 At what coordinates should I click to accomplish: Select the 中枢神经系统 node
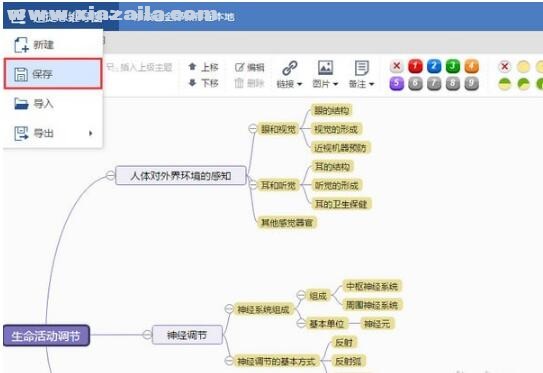(372, 286)
